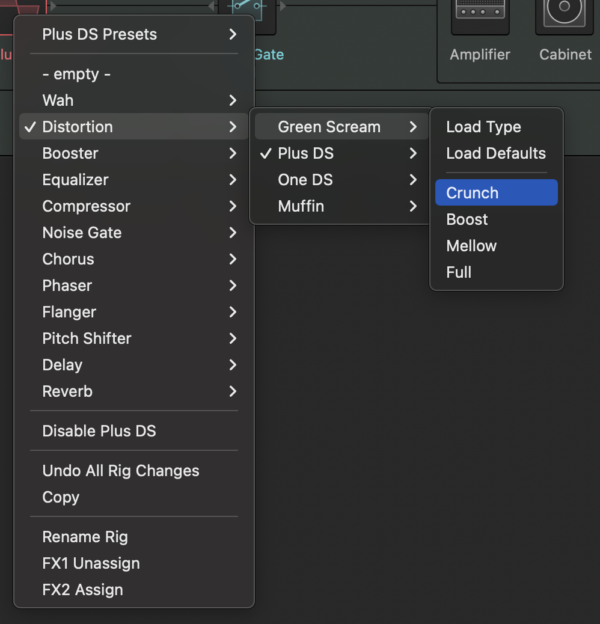Screen dimensions: 600x624
Task: Click the Amplifier label text
Action: pyautogui.click(x=480, y=55)
